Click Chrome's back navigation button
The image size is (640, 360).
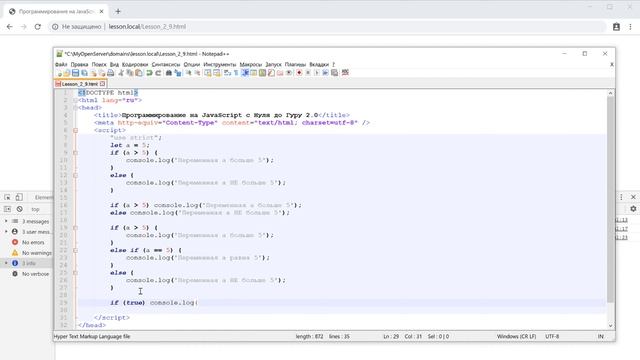click(x=10, y=27)
